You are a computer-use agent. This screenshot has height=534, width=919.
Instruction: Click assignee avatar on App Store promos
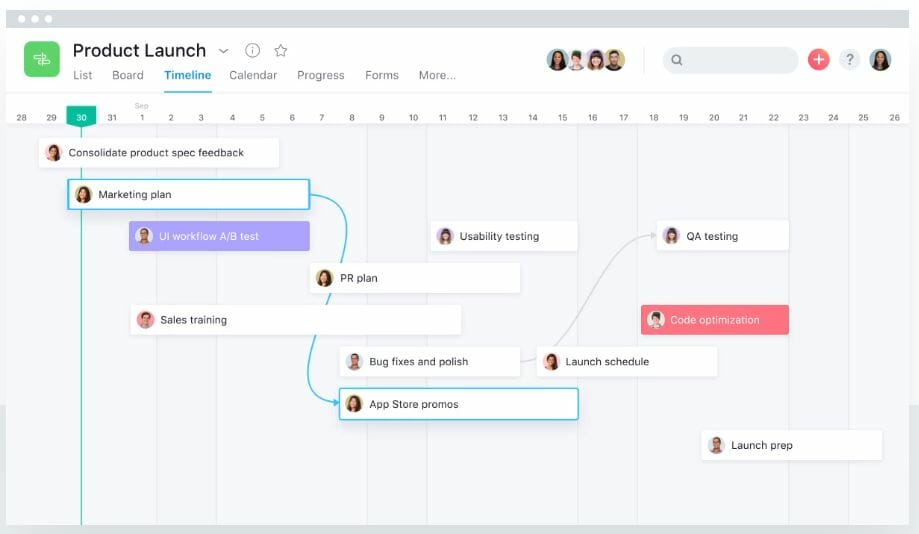[354, 404]
